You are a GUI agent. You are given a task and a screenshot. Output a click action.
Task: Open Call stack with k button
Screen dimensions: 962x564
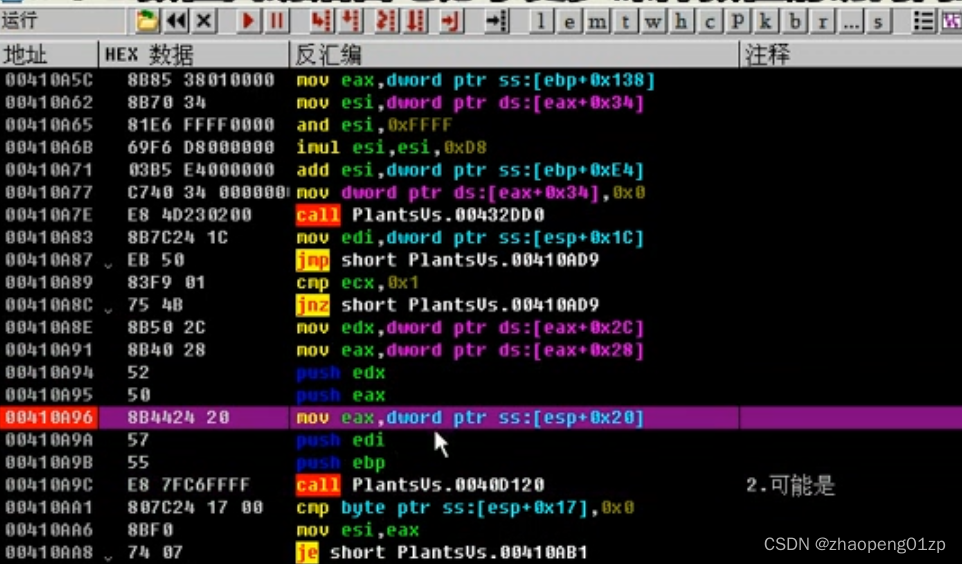(766, 22)
